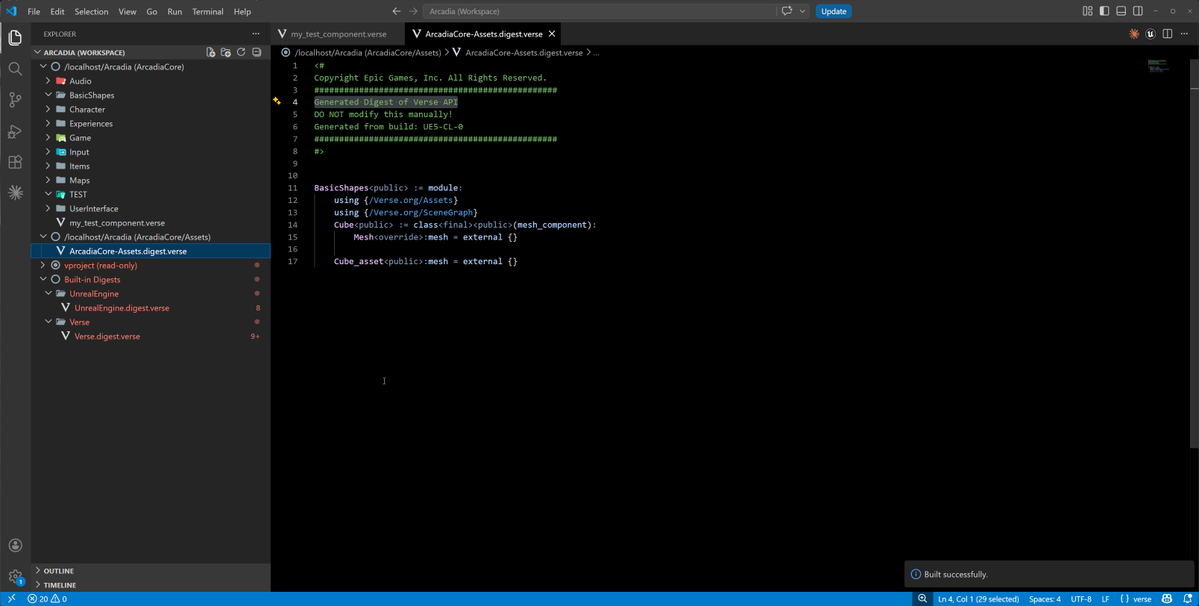This screenshot has width=1199, height=606.
Task: Close the ArcadiaCore-Assets.digest.verse tab
Action: coord(552,34)
